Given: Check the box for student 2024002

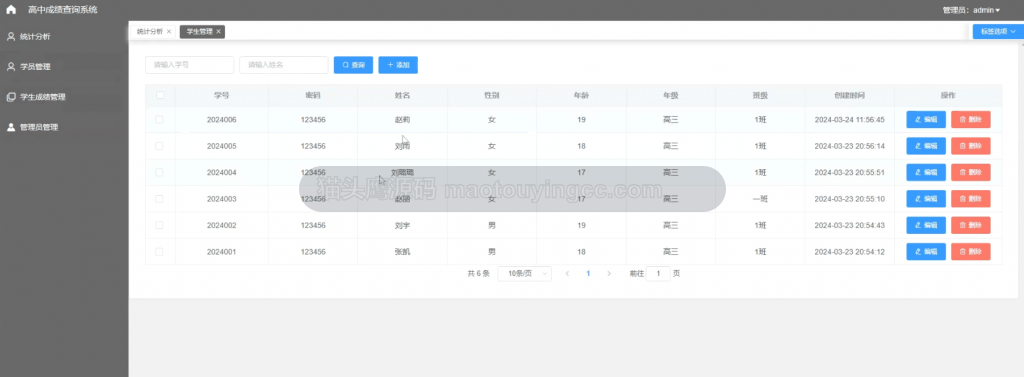Looking at the screenshot, I should click(159, 225).
